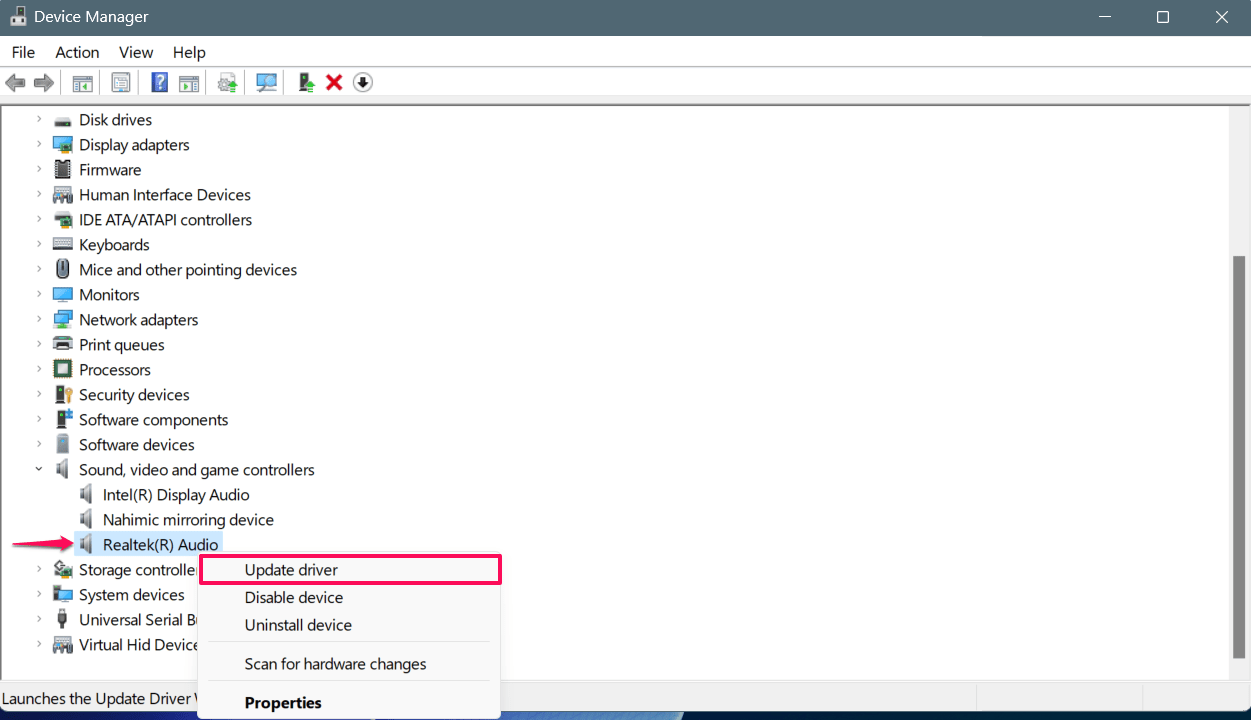1251x720 pixels.
Task: Click the black down-arrow Disable device icon
Action: [x=363, y=82]
